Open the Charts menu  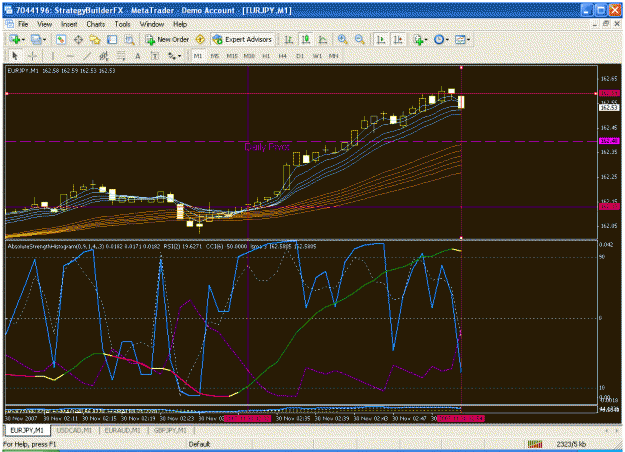click(x=96, y=24)
